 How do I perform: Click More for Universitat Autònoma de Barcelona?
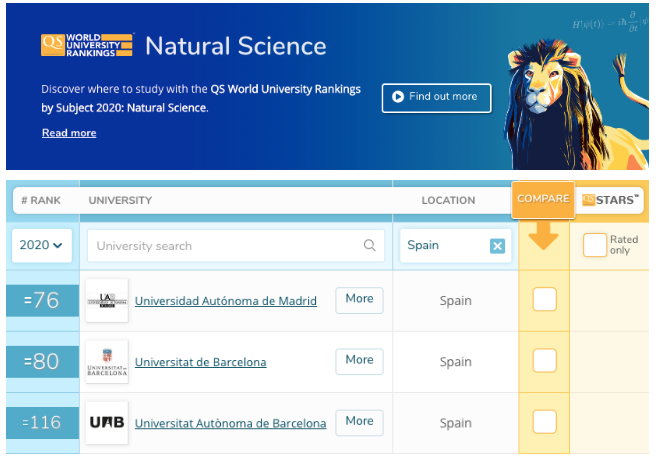(x=359, y=422)
